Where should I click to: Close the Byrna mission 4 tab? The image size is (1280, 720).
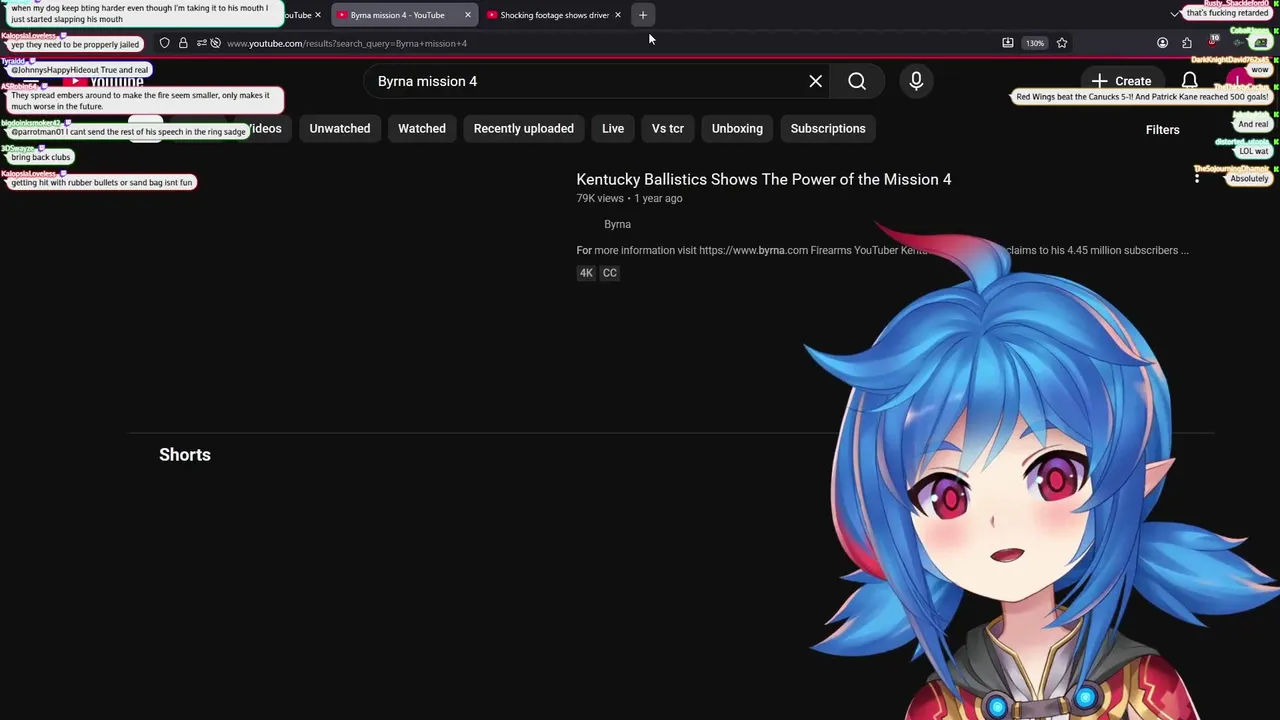pyautogui.click(x=467, y=15)
